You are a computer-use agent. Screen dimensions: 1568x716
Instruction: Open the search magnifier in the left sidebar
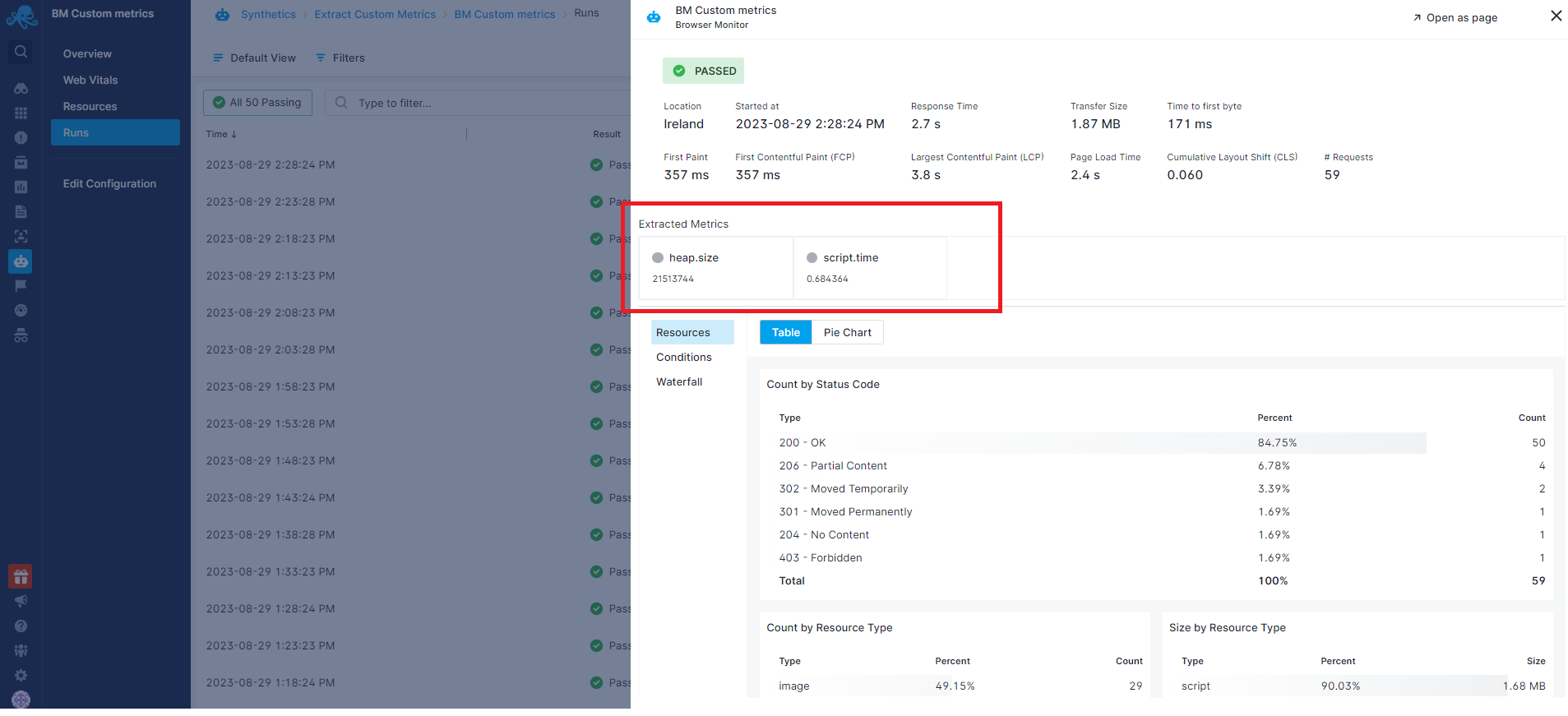(x=21, y=52)
